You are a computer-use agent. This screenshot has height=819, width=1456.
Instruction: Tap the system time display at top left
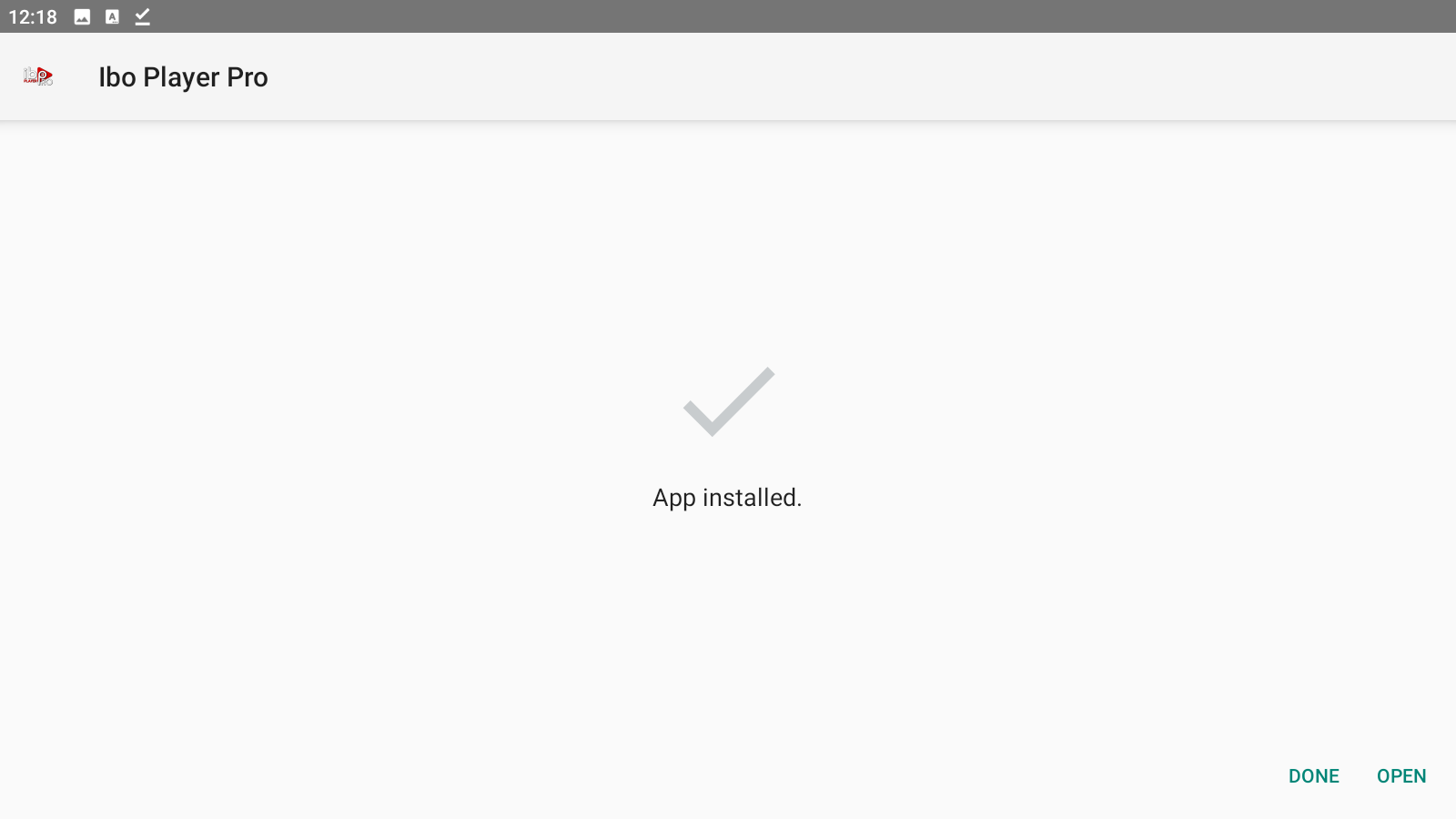click(x=33, y=16)
